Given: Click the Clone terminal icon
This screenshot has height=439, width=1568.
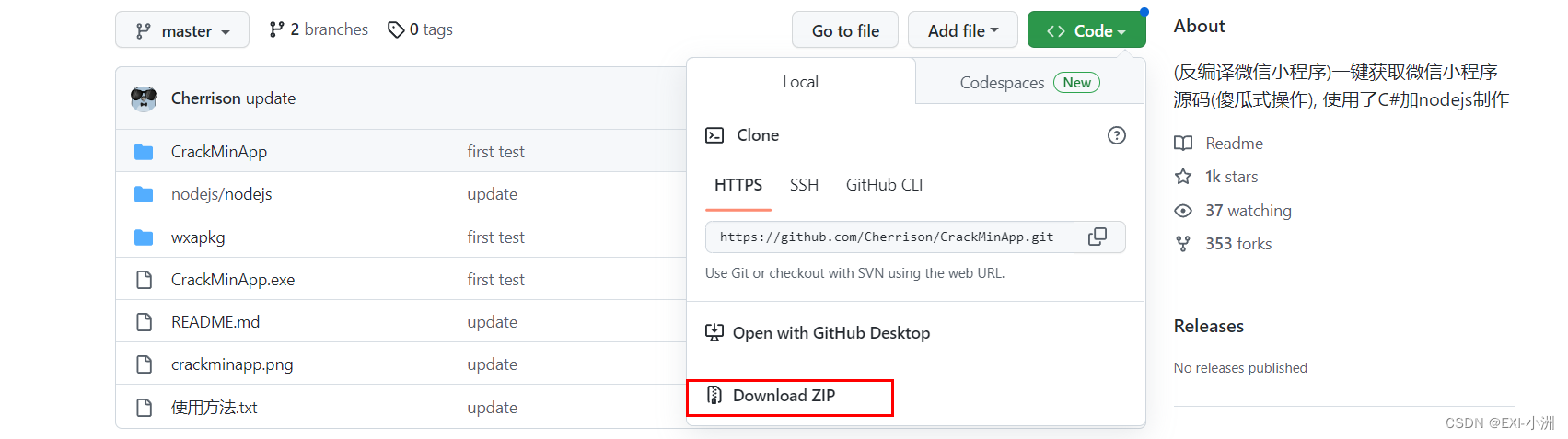Looking at the screenshot, I should [714, 135].
